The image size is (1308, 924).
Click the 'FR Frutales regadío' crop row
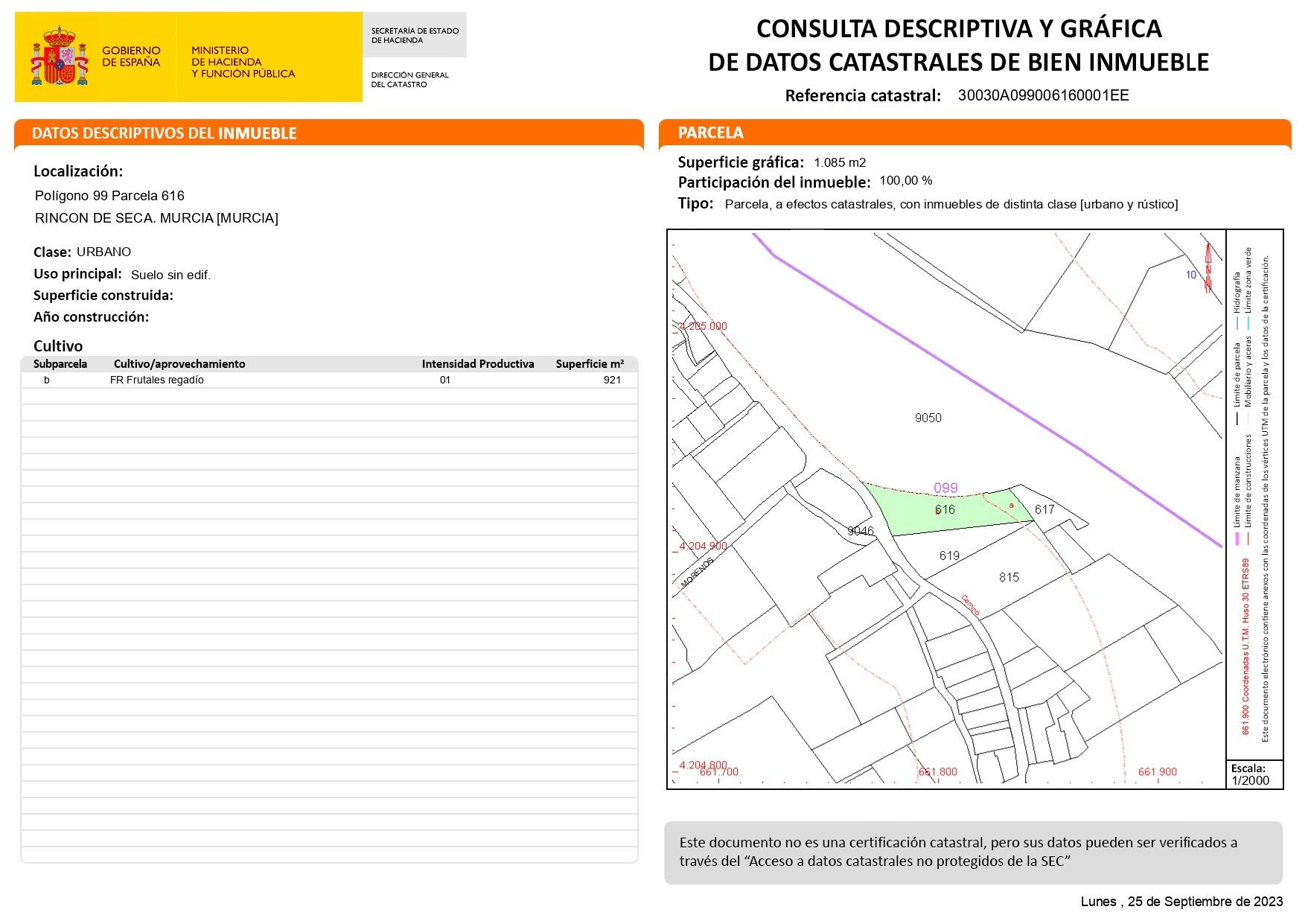156,380
